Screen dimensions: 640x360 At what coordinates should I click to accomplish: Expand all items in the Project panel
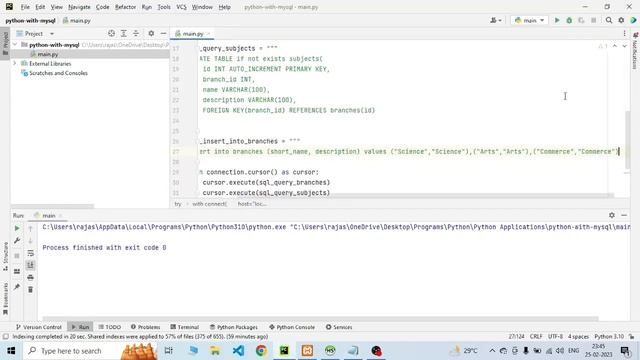click(124, 33)
